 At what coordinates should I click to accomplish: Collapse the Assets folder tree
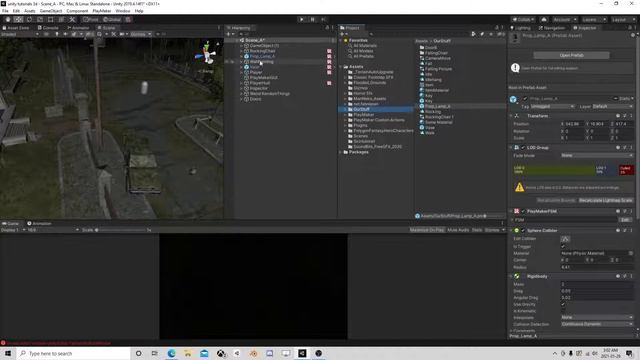point(341,67)
